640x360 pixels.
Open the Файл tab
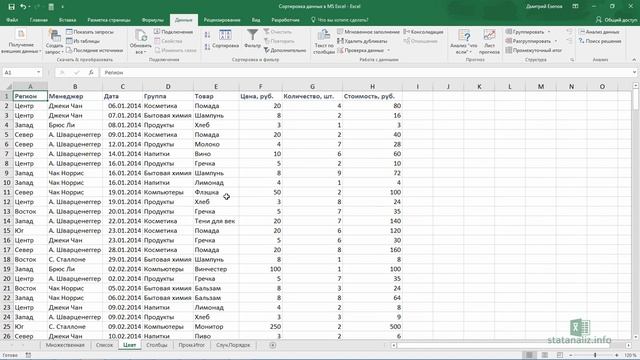(12, 20)
